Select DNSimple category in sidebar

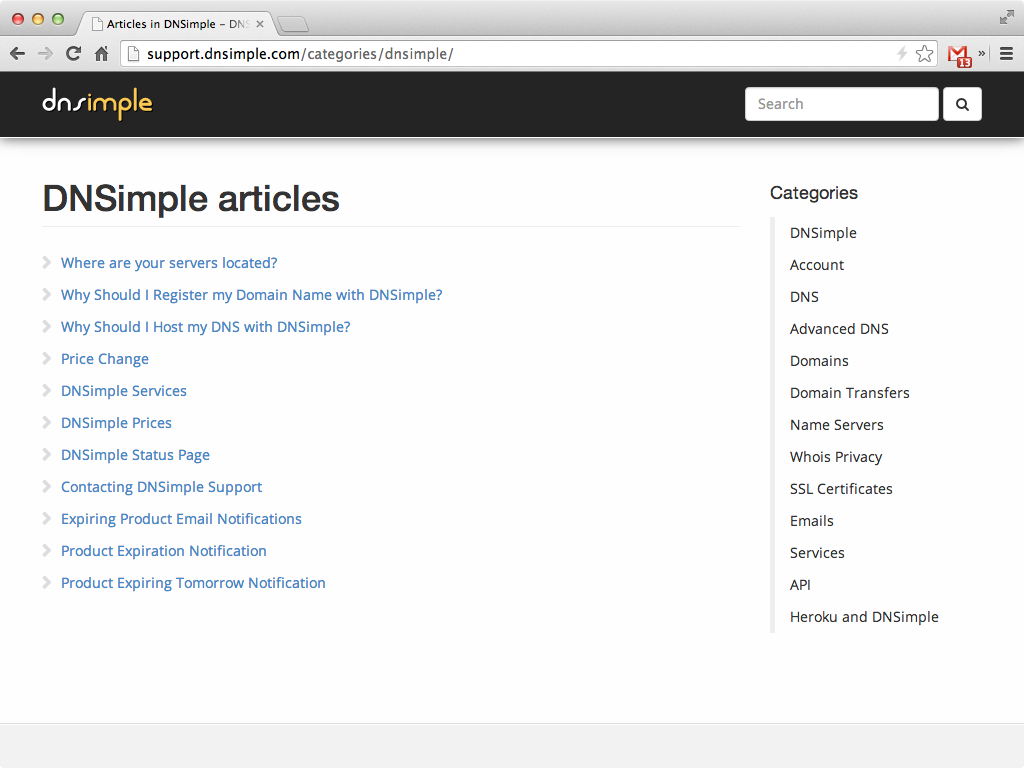823,233
